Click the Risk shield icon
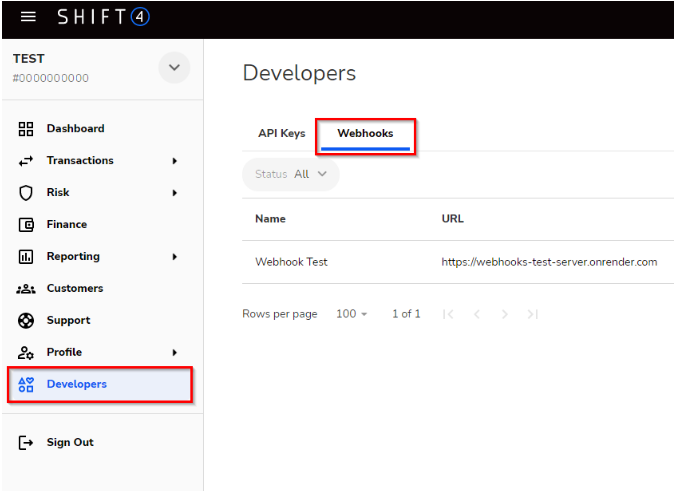The height and width of the screenshot is (491, 679). [x=27, y=193]
